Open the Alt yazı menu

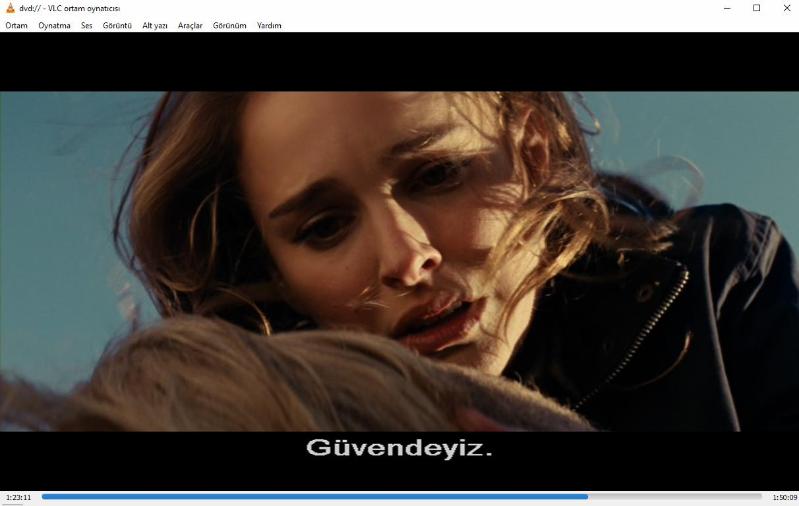click(x=155, y=25)
